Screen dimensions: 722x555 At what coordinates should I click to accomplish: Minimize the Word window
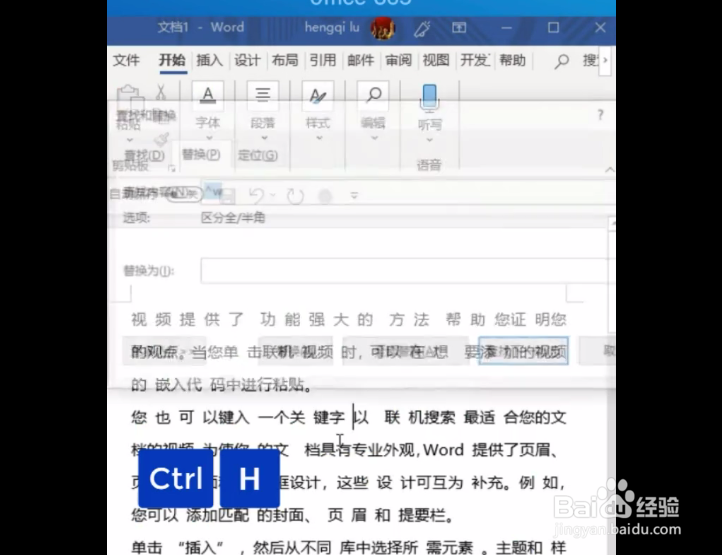[507, 28]
